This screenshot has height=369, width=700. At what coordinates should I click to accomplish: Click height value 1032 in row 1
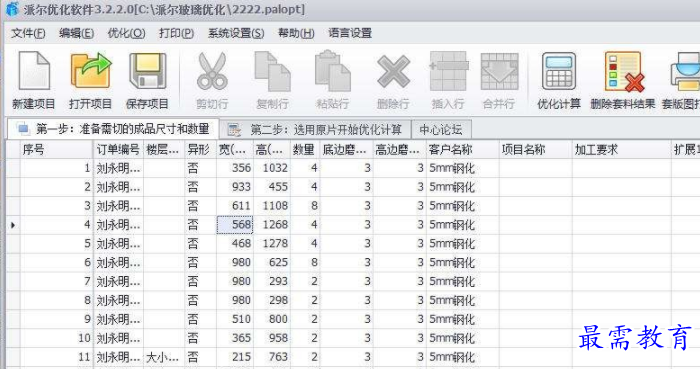tap(275, 168)
